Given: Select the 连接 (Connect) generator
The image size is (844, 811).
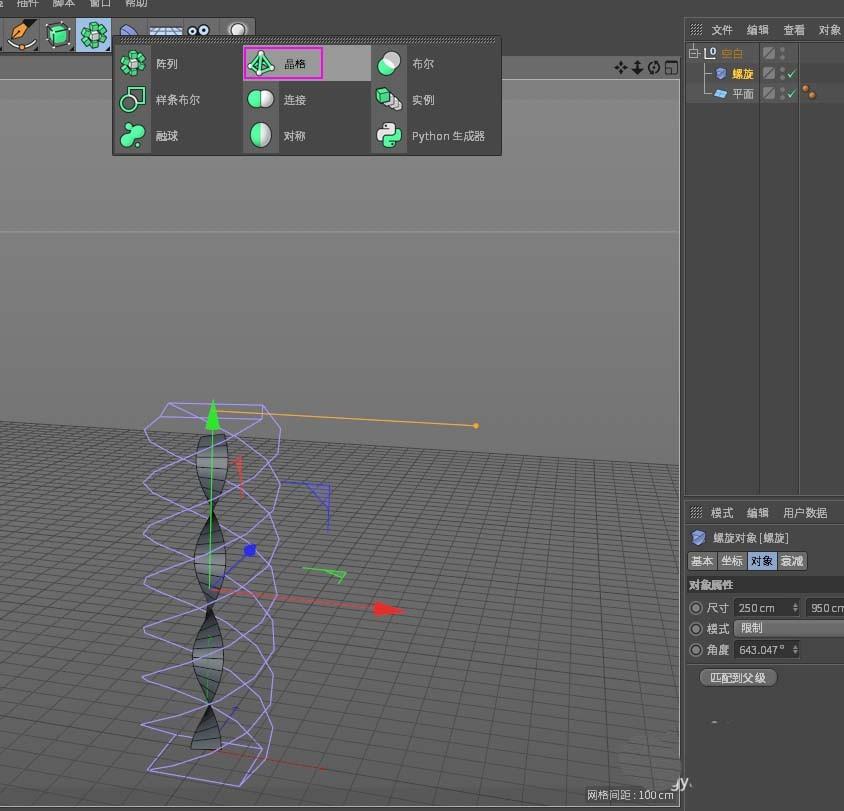Looking at the screenshot, I should point(294,99).
